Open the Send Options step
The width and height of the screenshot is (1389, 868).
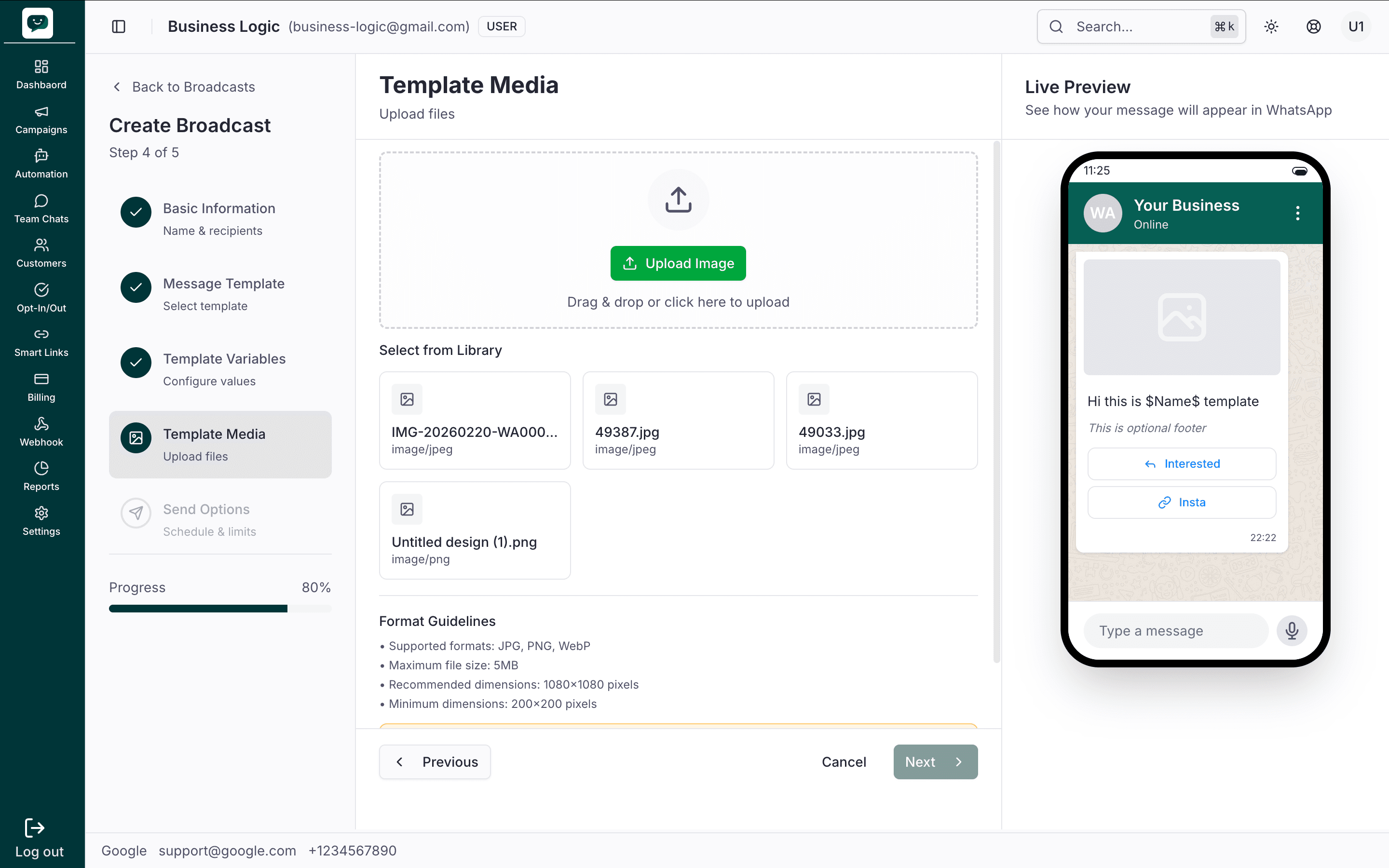[220, 519]
